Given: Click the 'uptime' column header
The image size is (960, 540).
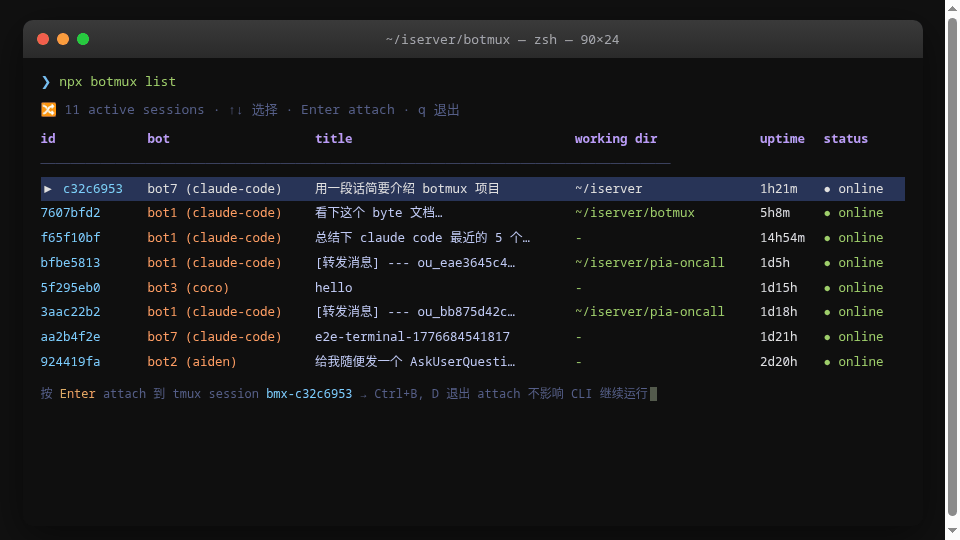Looking at the screenshot, I should (782, 139).
